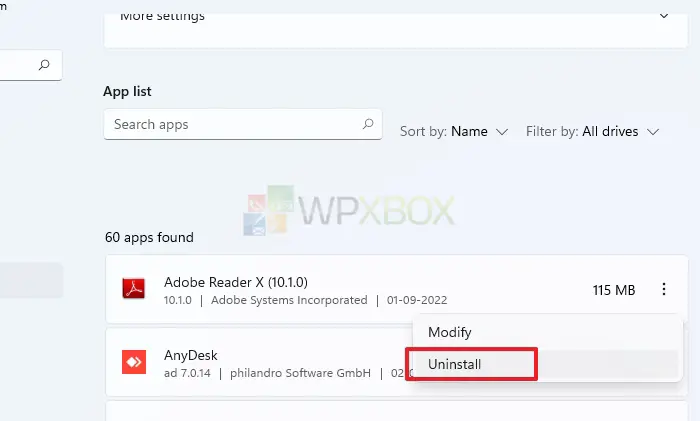This screenshot has height=421, width=700.
Task: Click the magnifier icon in Search apps
Action: [x=368, y=124]
